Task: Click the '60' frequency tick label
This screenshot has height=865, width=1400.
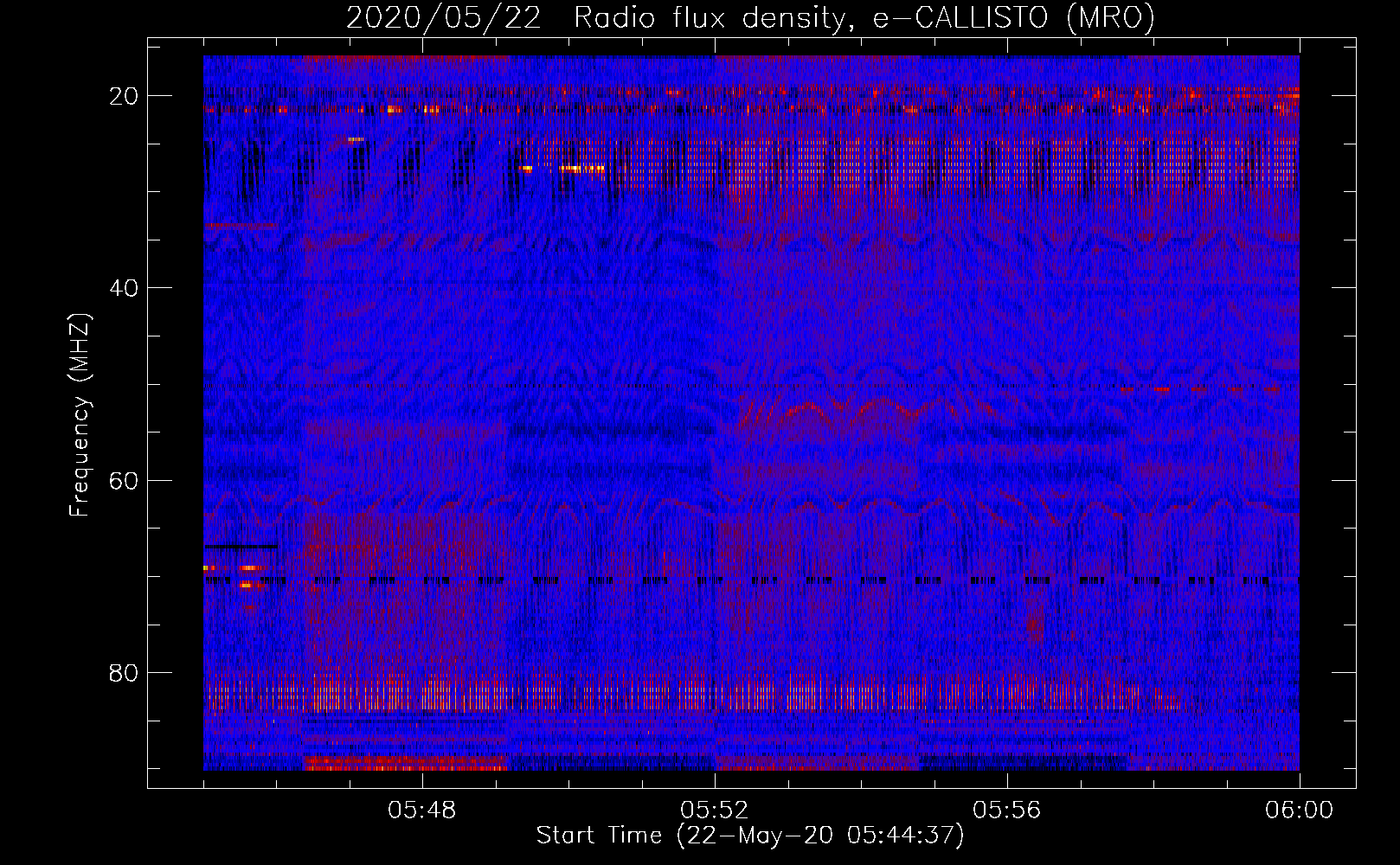Action: pos(125,480)
